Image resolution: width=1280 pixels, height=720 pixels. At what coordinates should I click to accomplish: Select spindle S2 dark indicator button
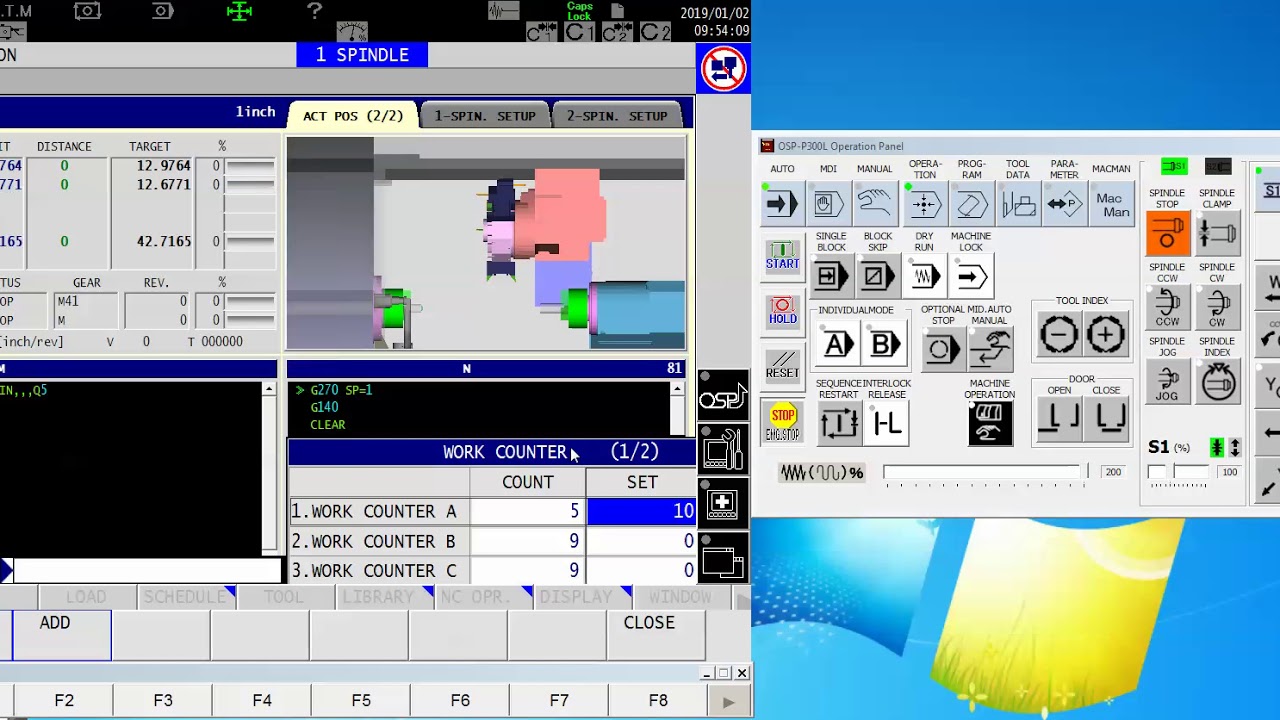tap(1217, 166)
